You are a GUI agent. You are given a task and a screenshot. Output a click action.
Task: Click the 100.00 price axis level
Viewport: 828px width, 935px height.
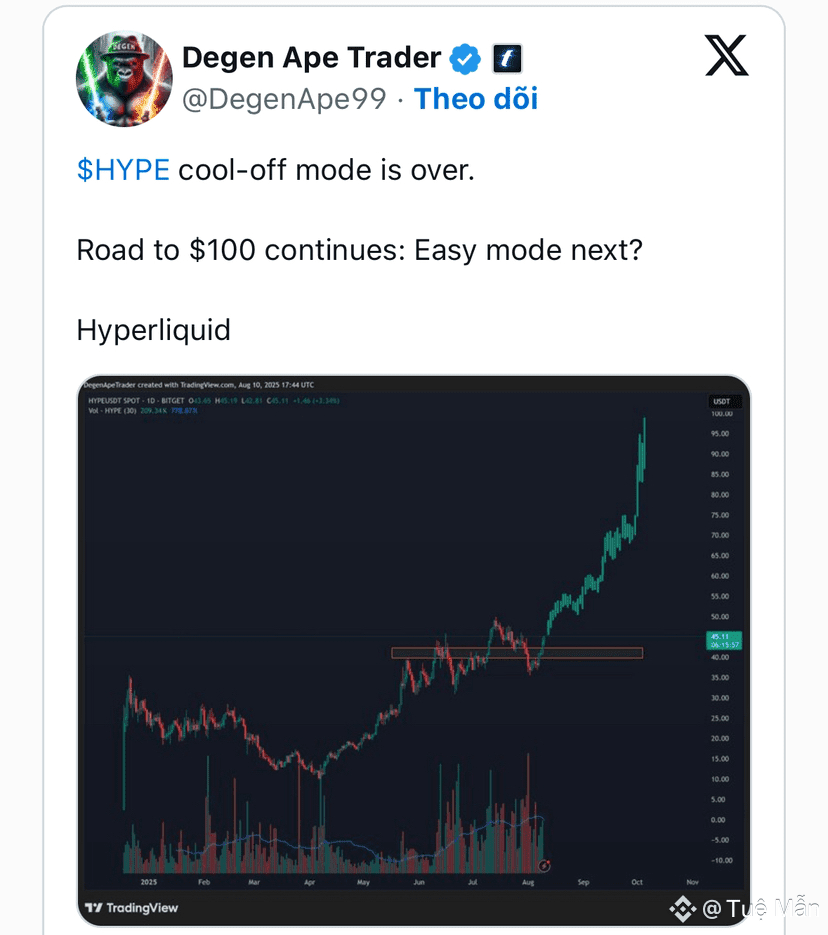click(x=721, y=413)
